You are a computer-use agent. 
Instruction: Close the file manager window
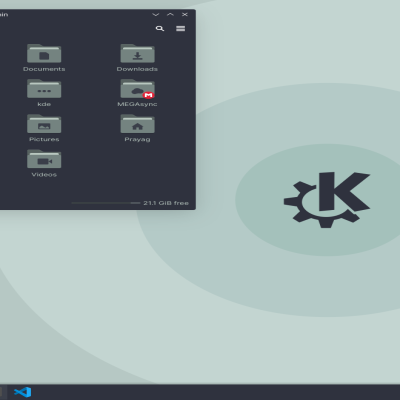pos(185,15)
